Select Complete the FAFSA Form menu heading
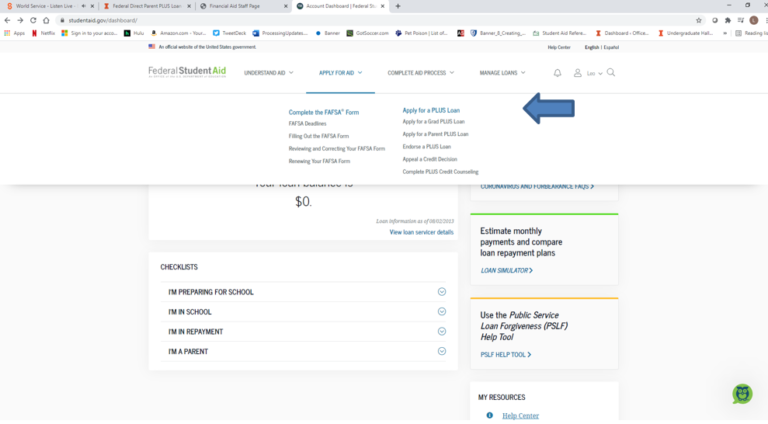Image resolution: width=768 pixels, height=424 pixels. pyautogui.click(x=324, y=112)
